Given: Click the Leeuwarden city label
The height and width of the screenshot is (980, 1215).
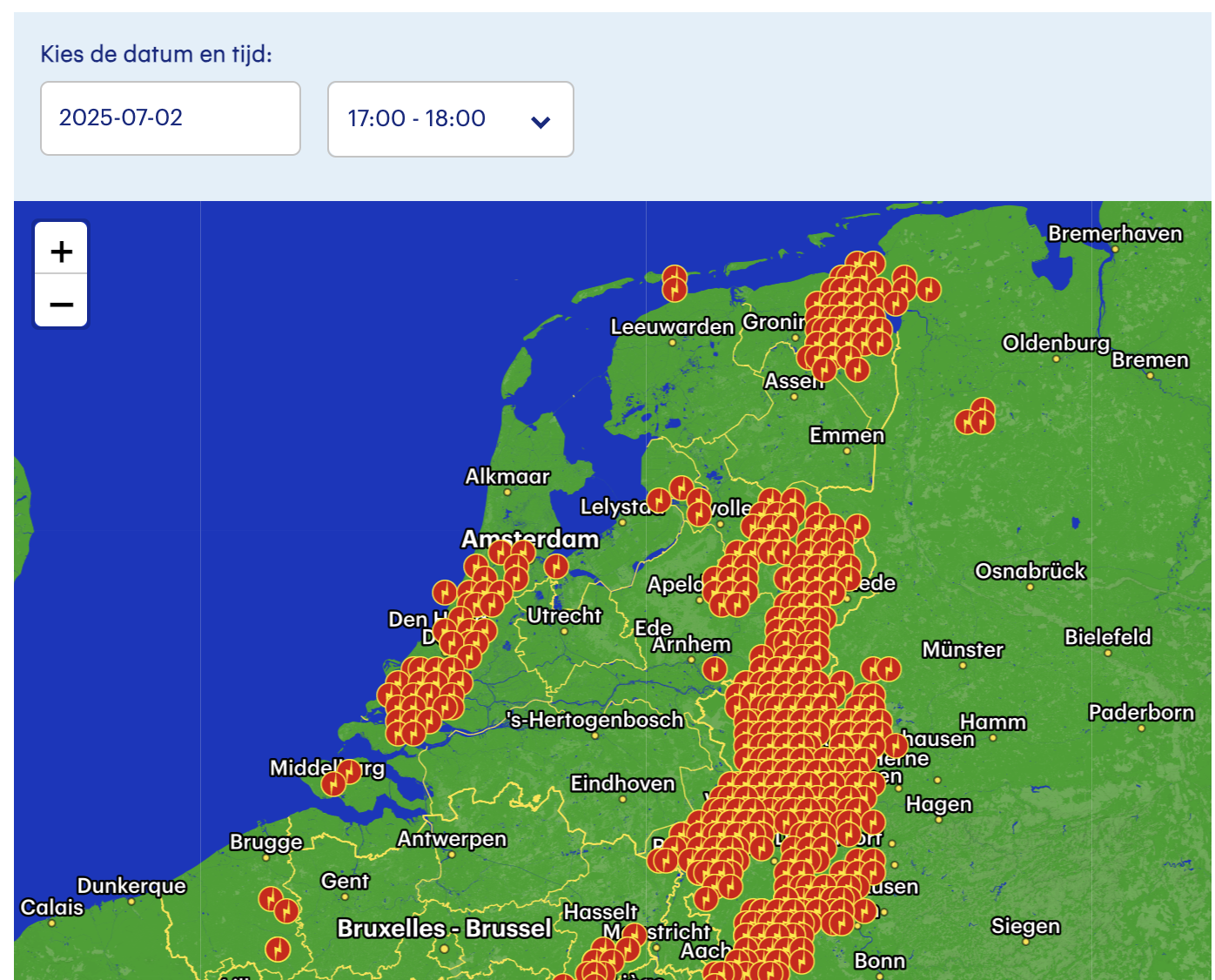Looking at the screenshot, I should pos(672,326).
